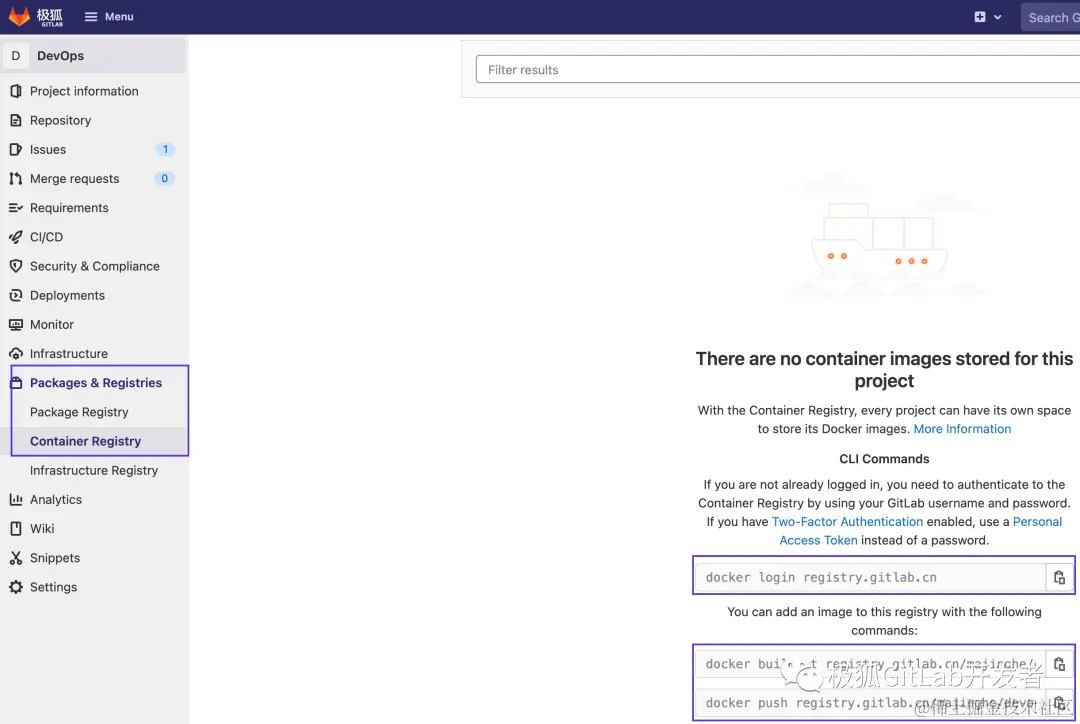Copy the docker build command
This screenshot has width=1080, height=724.
tap(1059, 664)
